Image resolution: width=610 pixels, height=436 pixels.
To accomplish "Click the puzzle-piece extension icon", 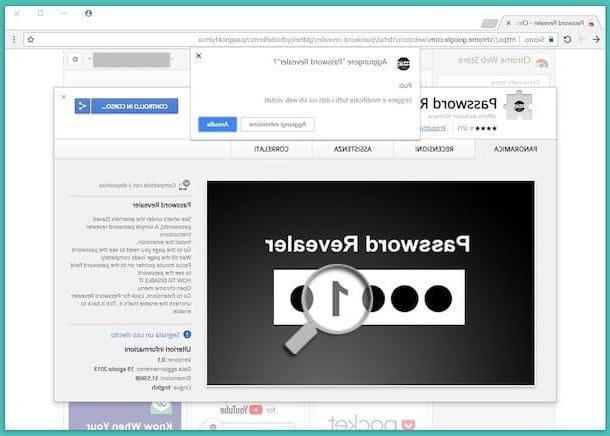I will pos(519,105).
